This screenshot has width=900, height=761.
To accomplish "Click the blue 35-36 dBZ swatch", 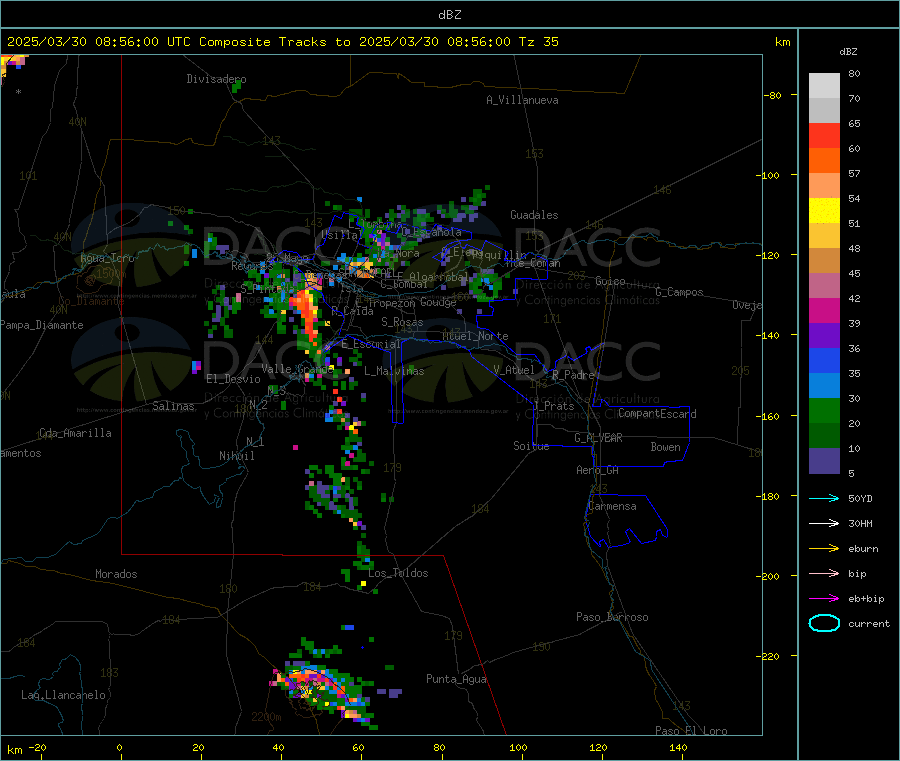I will (824, 361).
